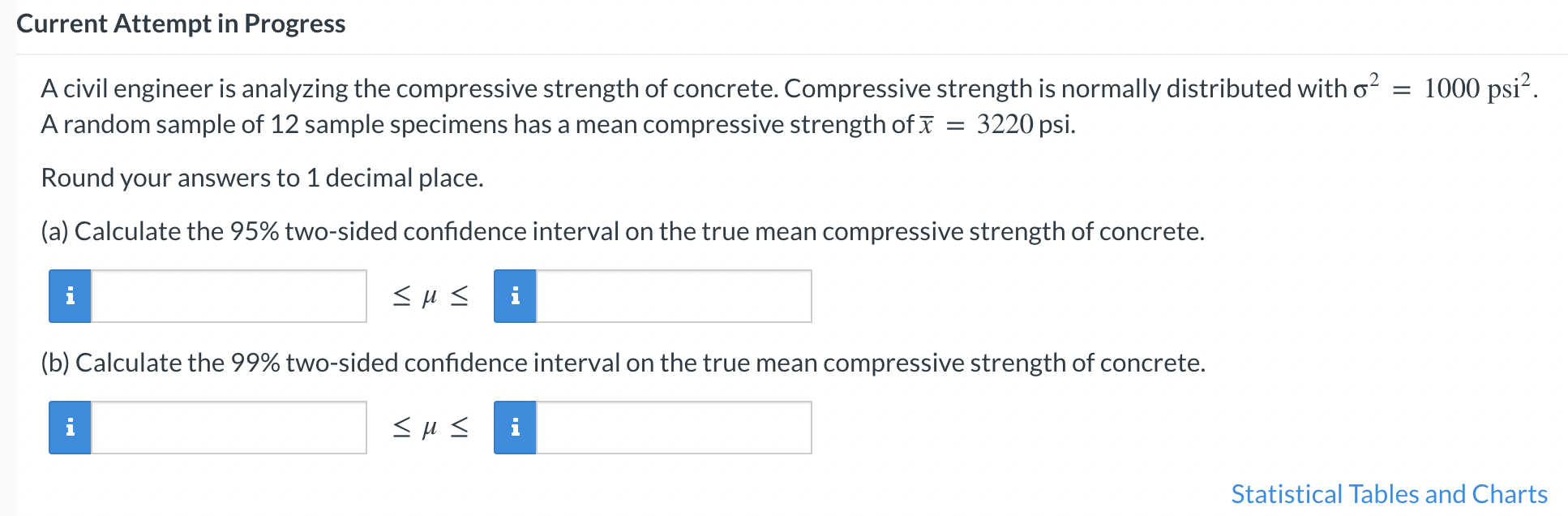Focus the 99% interval lower bound field
Screen dimensions: 1568x516
[x=229, y=428]
